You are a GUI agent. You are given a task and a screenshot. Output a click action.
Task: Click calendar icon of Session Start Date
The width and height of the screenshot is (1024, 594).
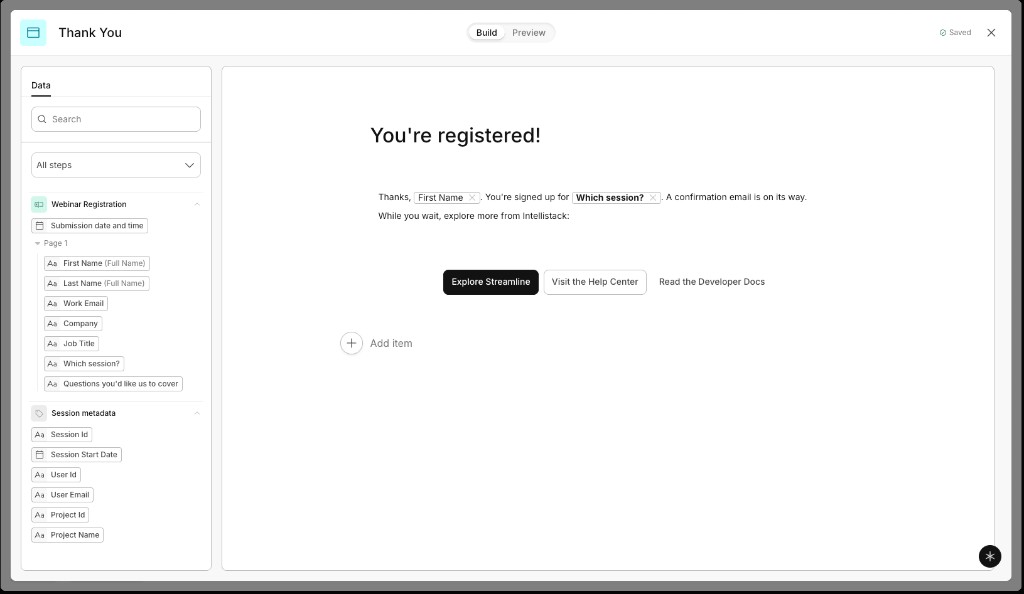click(40, 454)
